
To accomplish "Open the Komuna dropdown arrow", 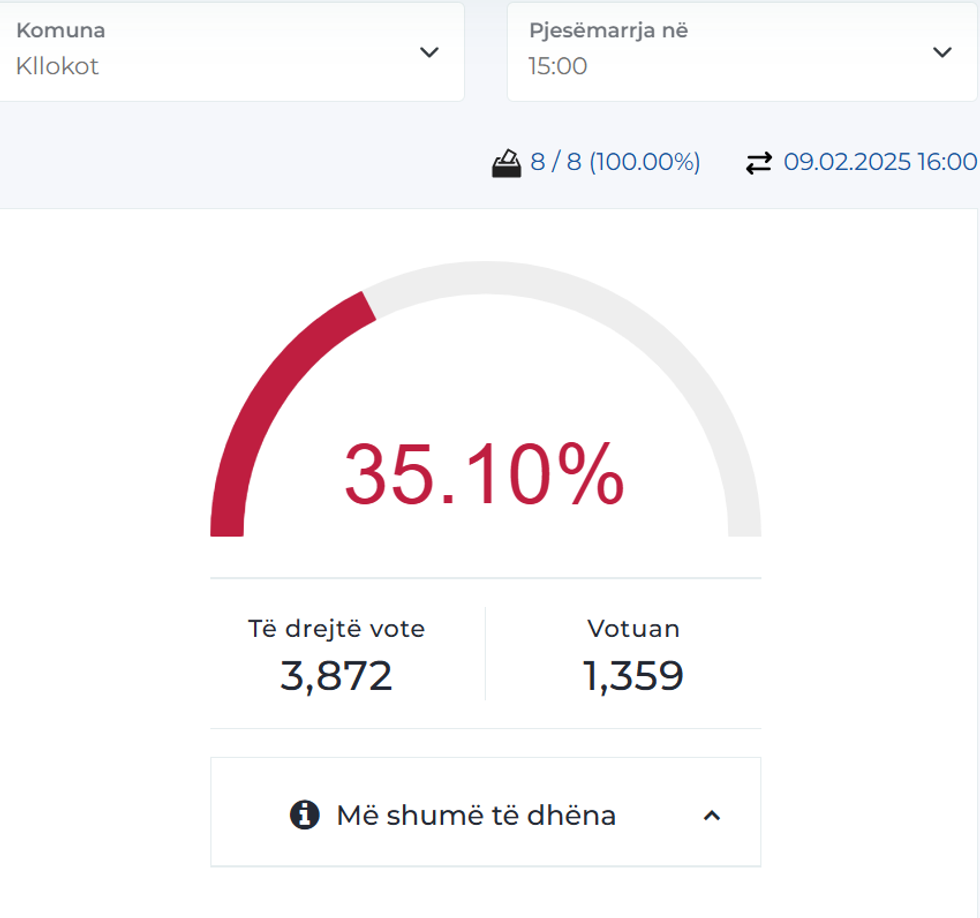I will tap(429, 53).
